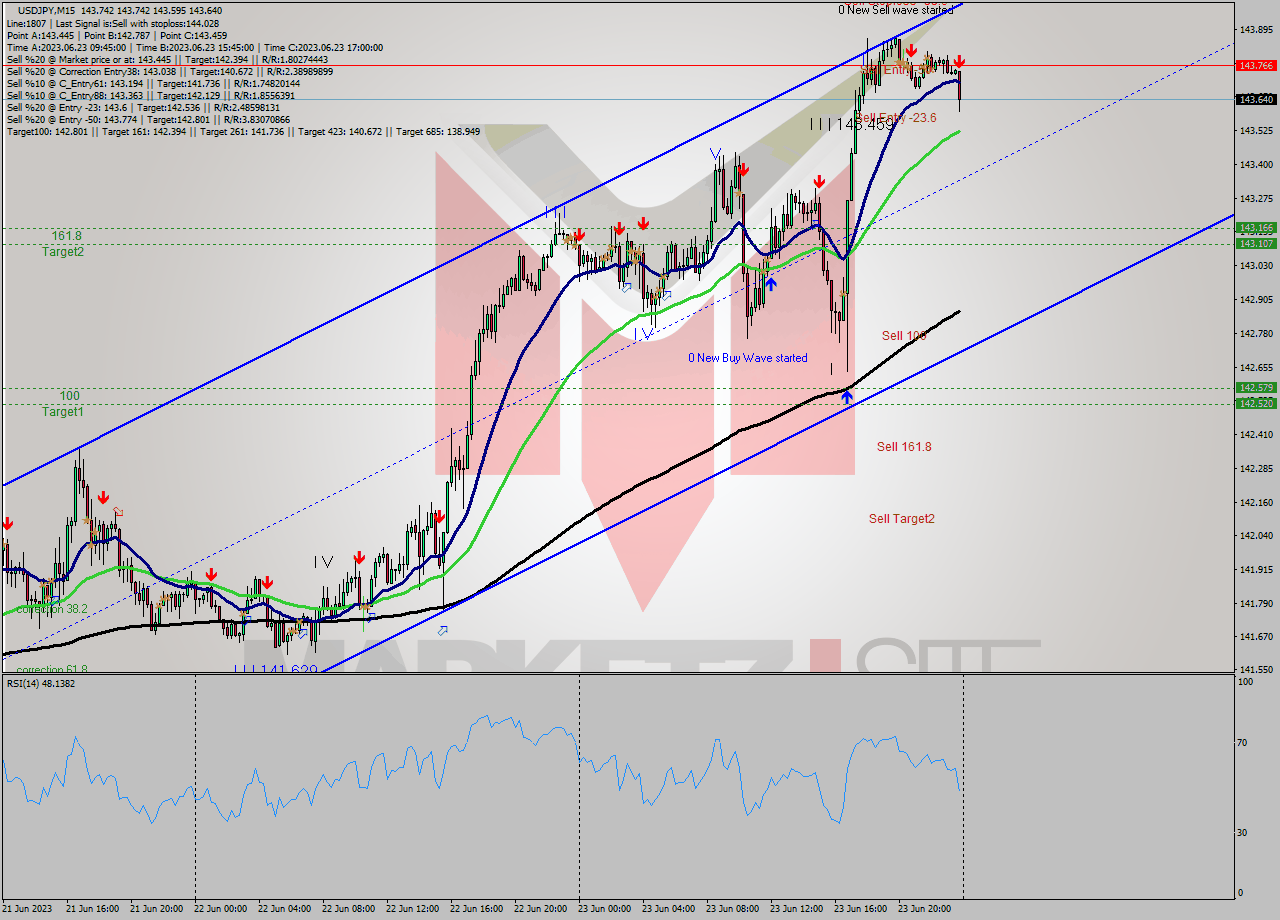This screenshot has width=1280, height=920.
Task: Click the 'Sell 161.8' label
Action: click(904, 447)
